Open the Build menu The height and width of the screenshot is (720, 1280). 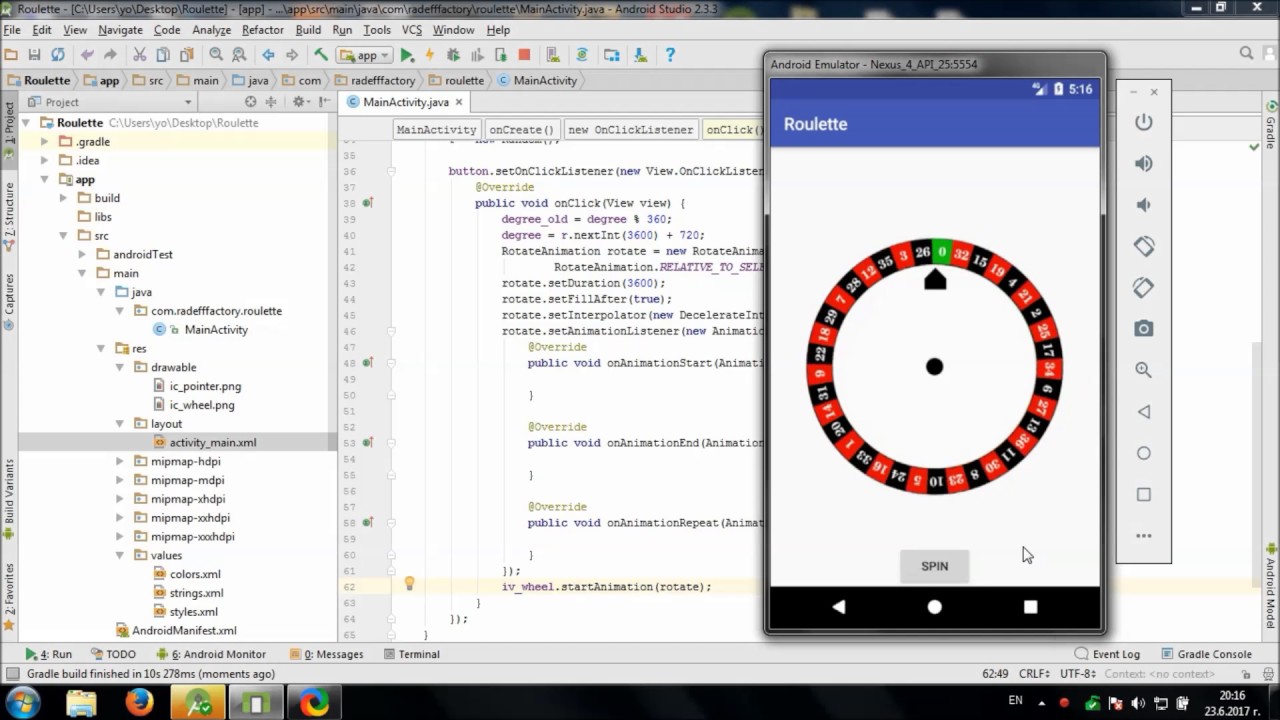tap(308, 30)
